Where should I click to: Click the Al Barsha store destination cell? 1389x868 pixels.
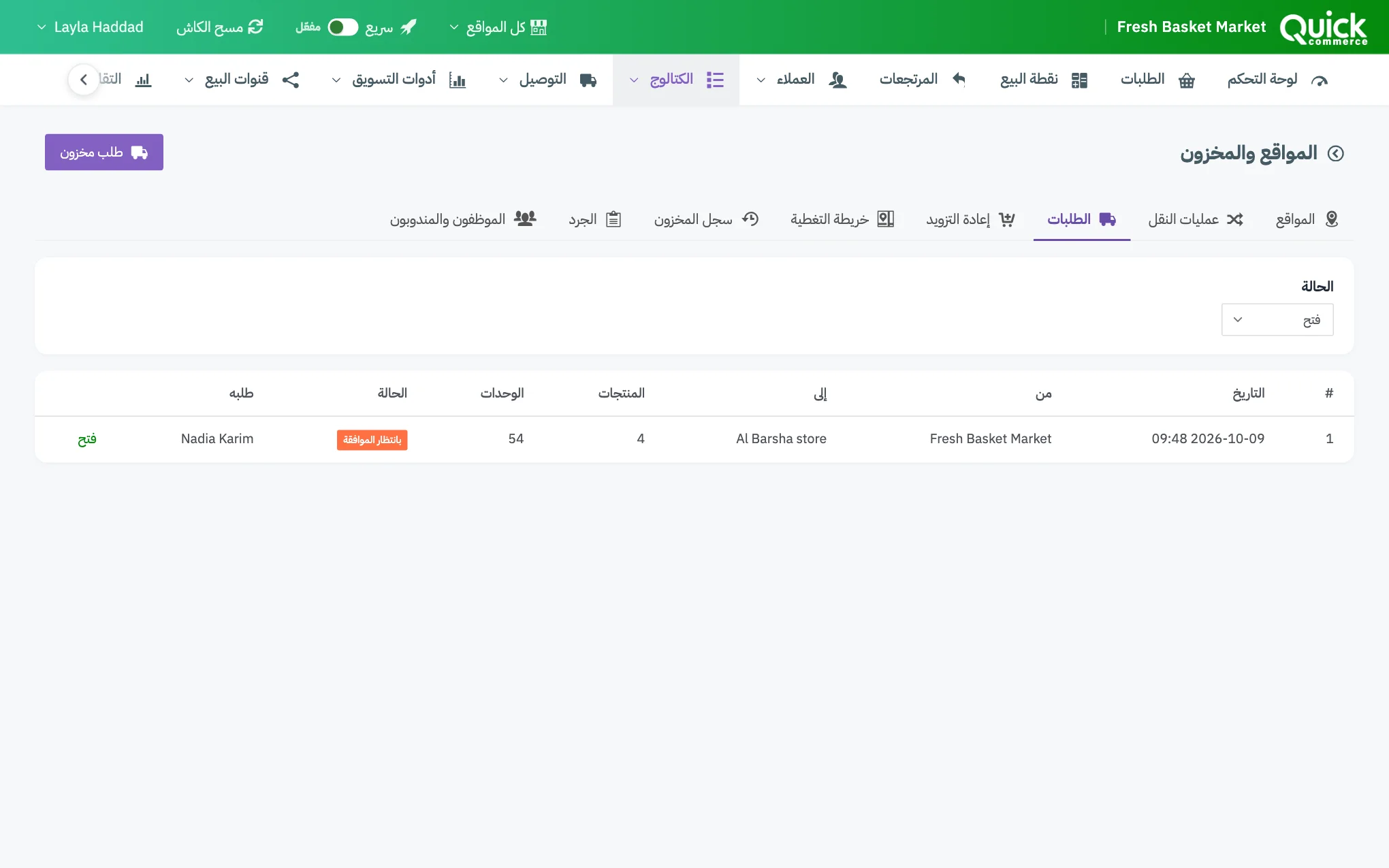[x=781, y=439]
